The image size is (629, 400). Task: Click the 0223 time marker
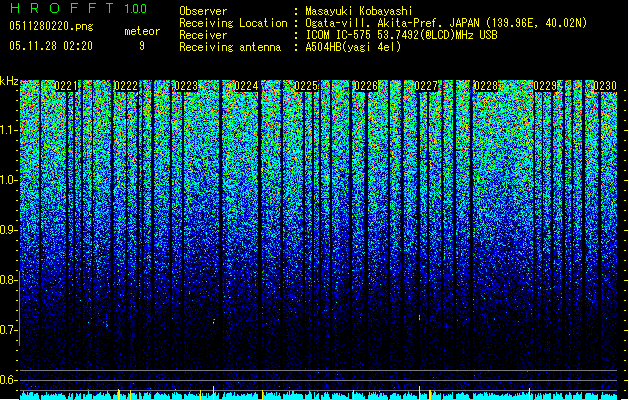click(186, 86)
